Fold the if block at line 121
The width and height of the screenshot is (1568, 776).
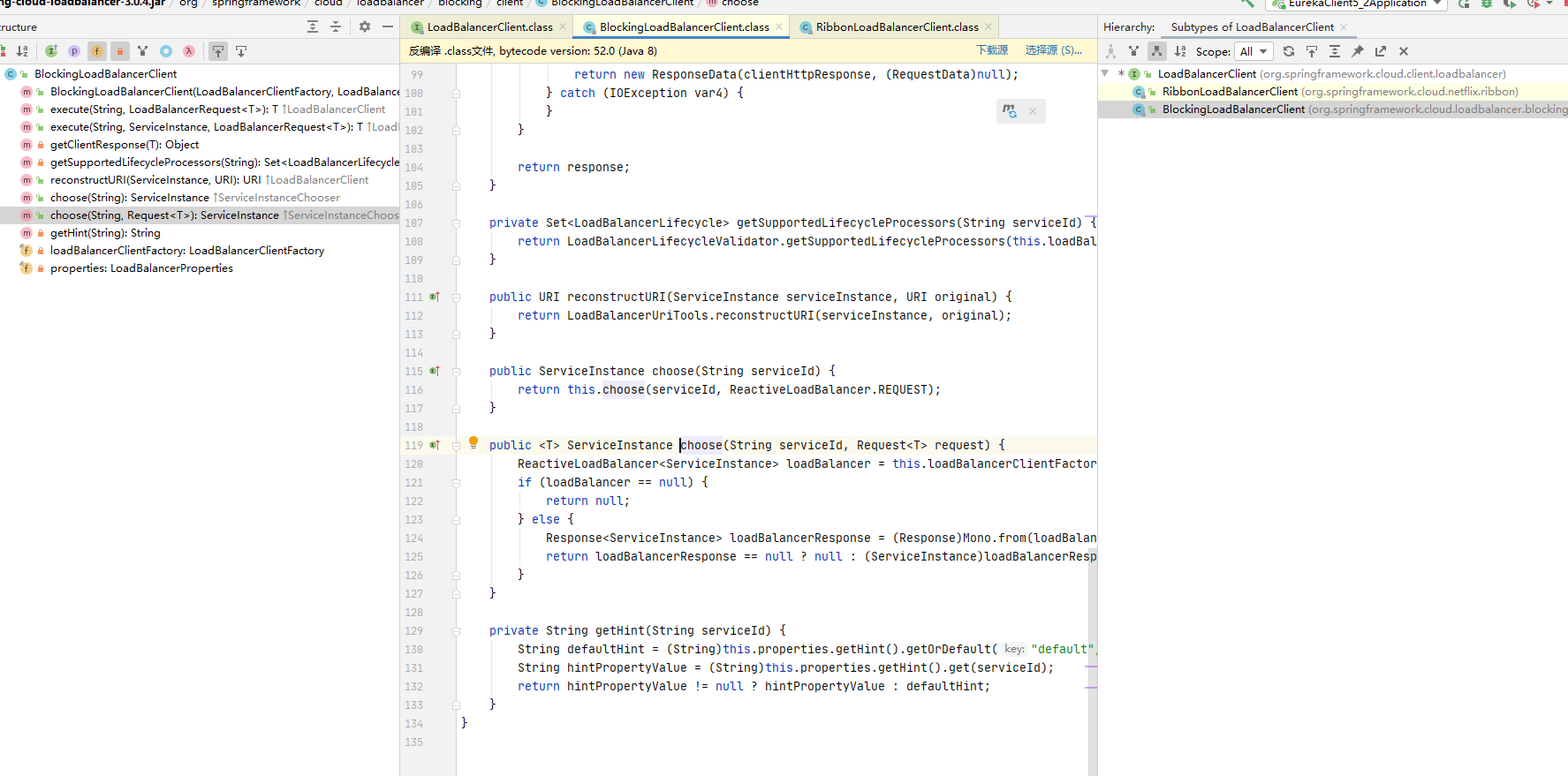pos(457,483)
